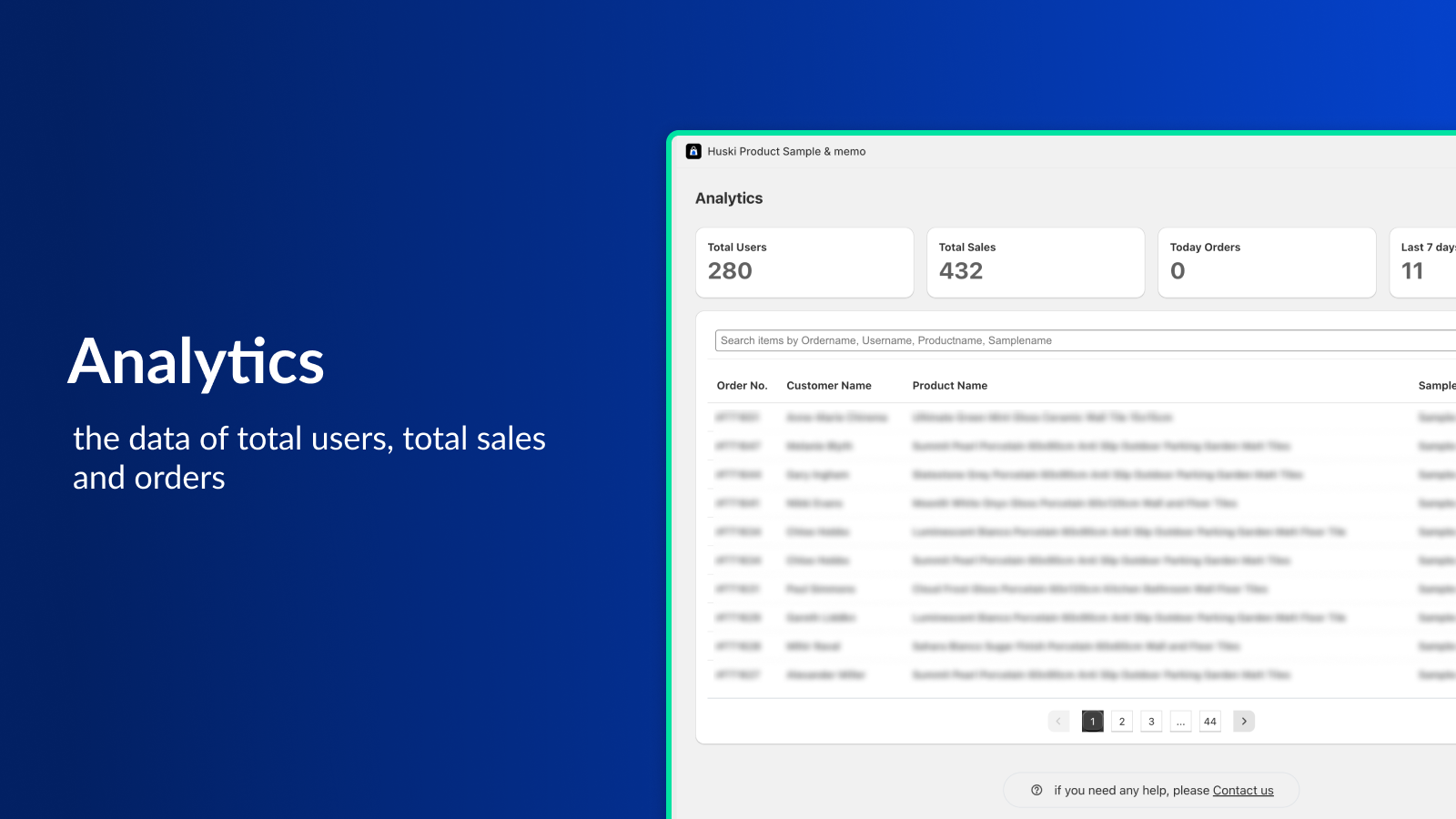Image resolution: width=1456 pixels, height=819 pixels.
Task: Click the Sample column header
Action: (x=1437, y=386)
